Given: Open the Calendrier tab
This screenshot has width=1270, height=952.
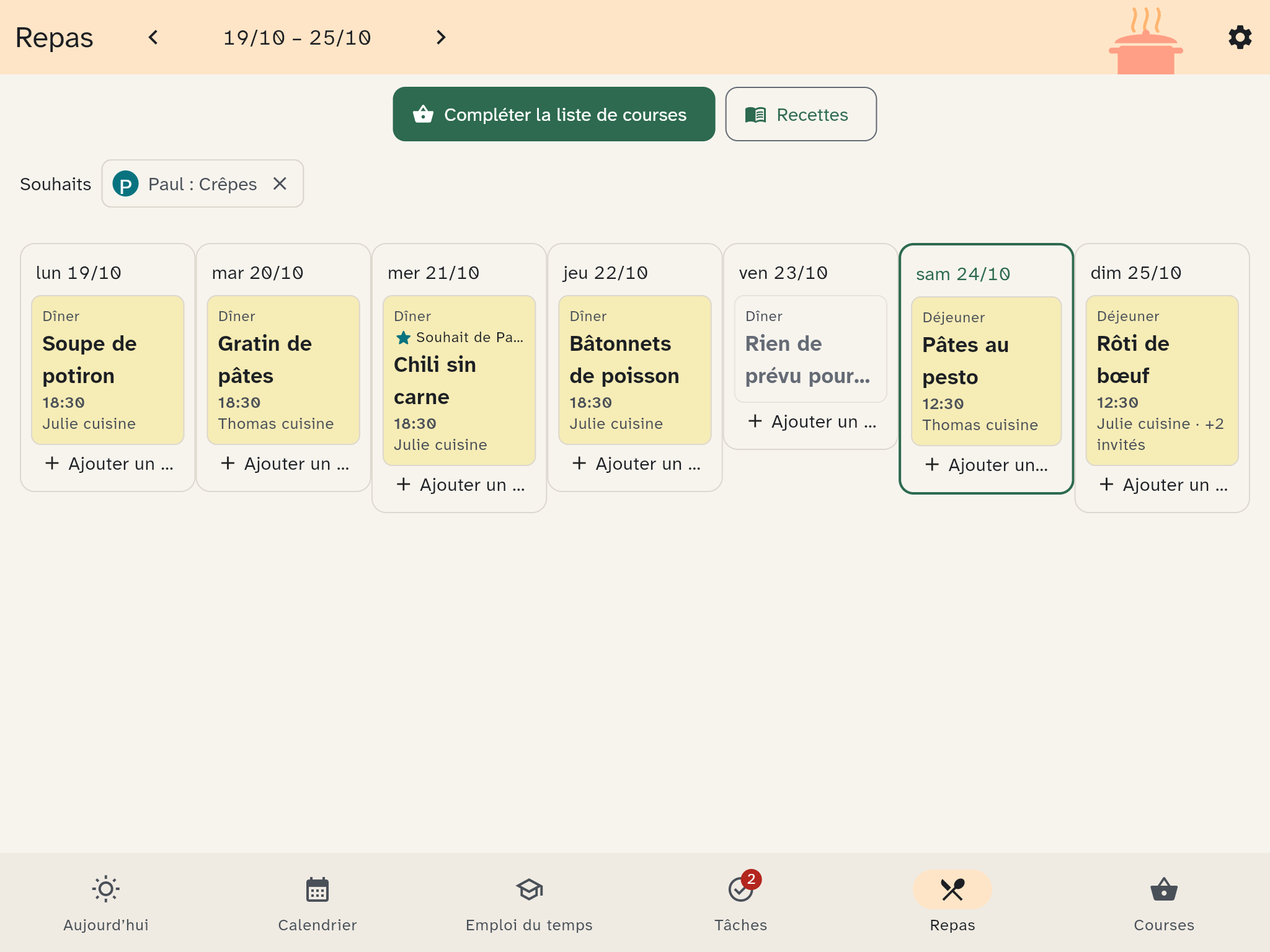Looking at the screenshot, I should pyautogui.click(x=317, y=902).
